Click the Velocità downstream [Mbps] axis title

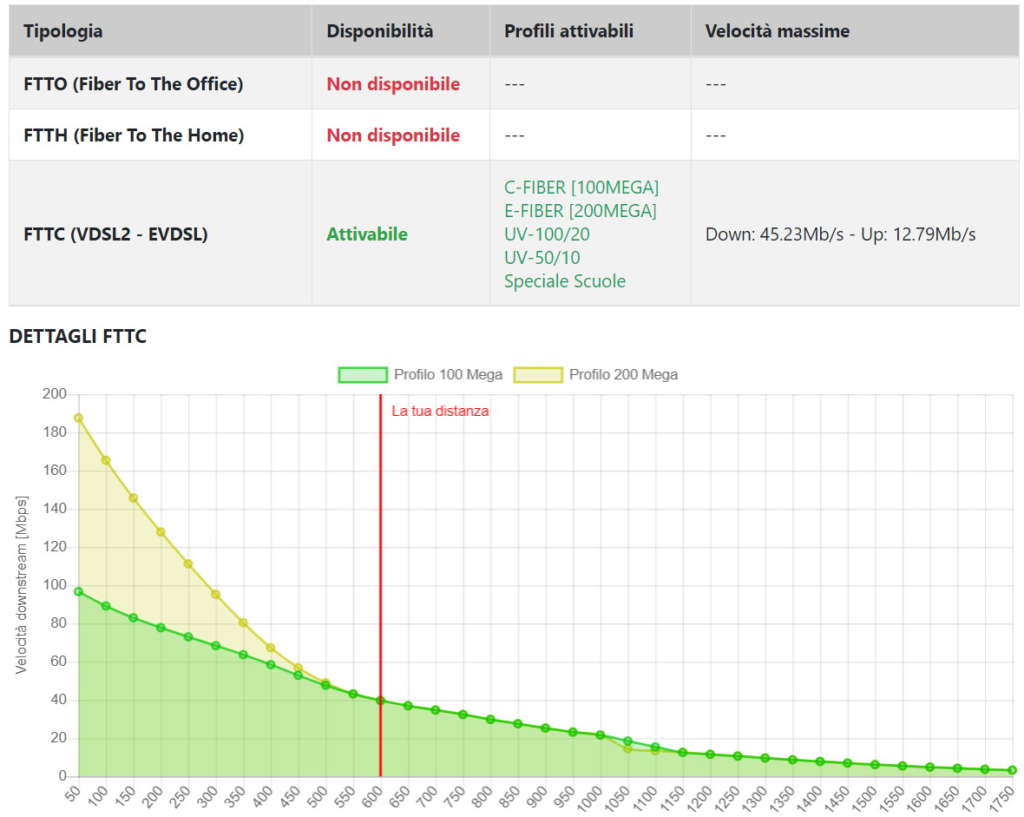coord(22,585)
